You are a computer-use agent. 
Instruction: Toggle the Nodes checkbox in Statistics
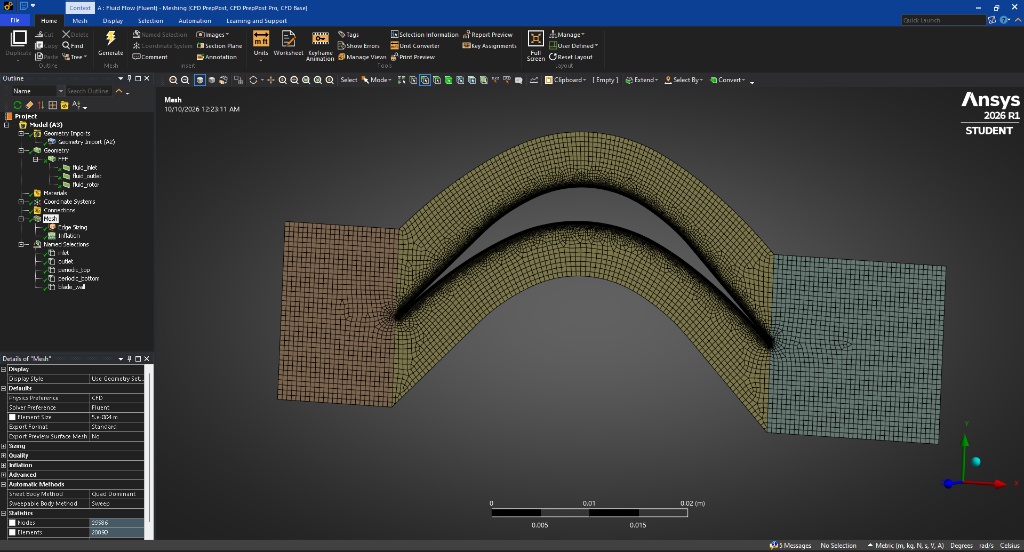click(x=12, y=523)
